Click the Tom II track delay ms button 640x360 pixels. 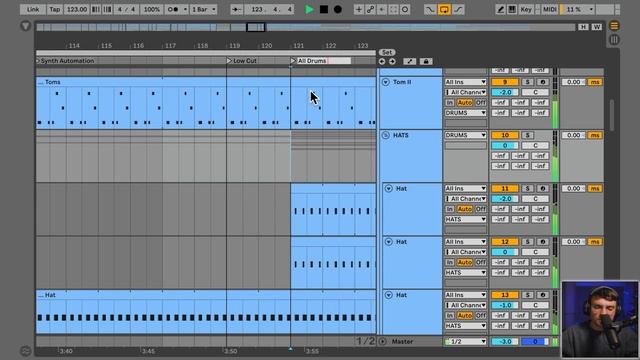coord(595,82)
